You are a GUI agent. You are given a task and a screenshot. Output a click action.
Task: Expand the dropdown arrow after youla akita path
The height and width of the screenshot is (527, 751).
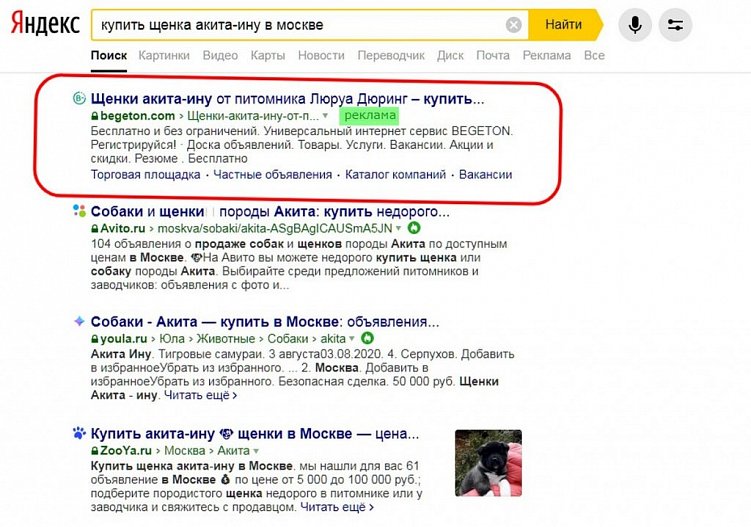(352, 339)
